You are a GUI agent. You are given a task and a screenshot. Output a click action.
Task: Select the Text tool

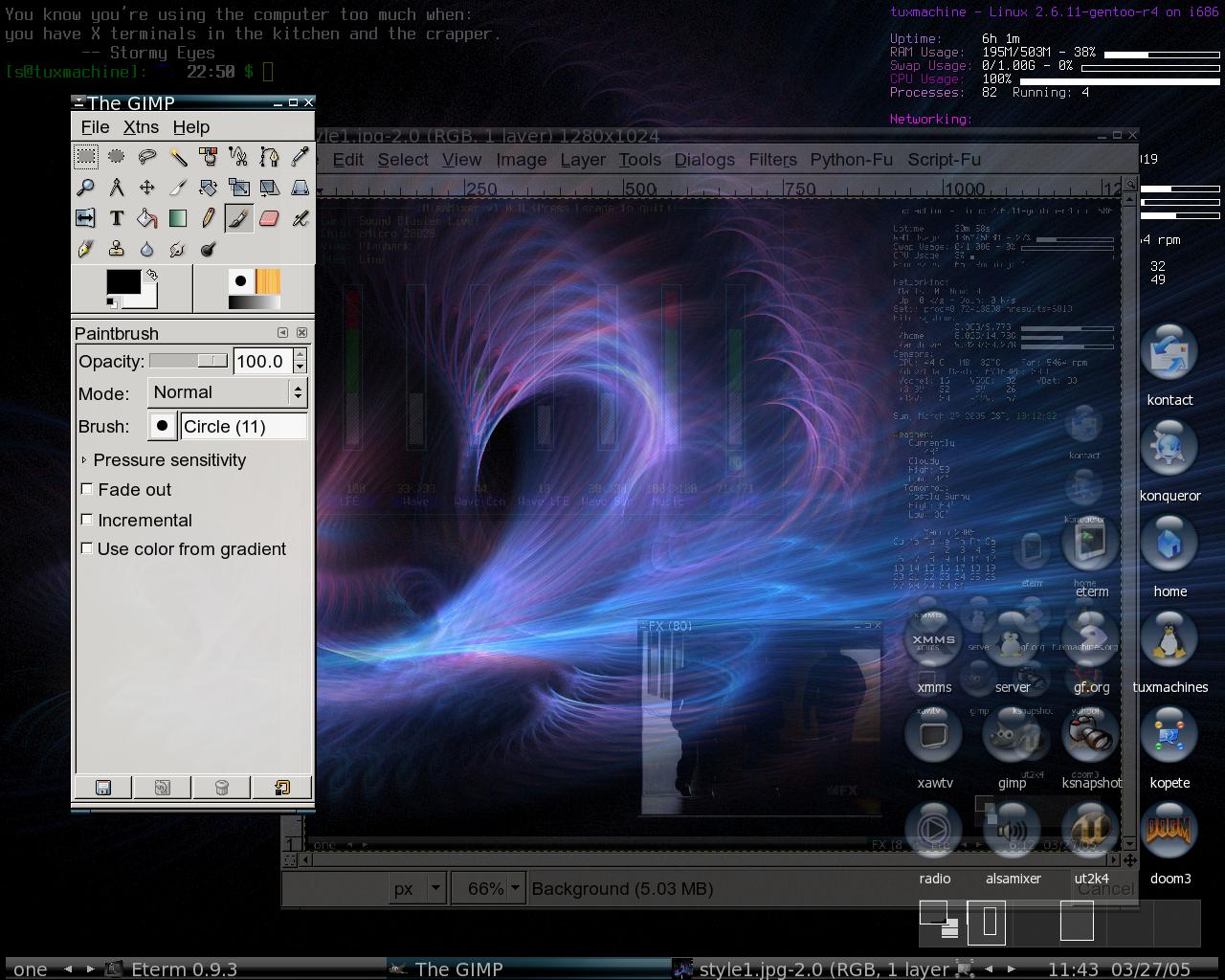[117, 218]
